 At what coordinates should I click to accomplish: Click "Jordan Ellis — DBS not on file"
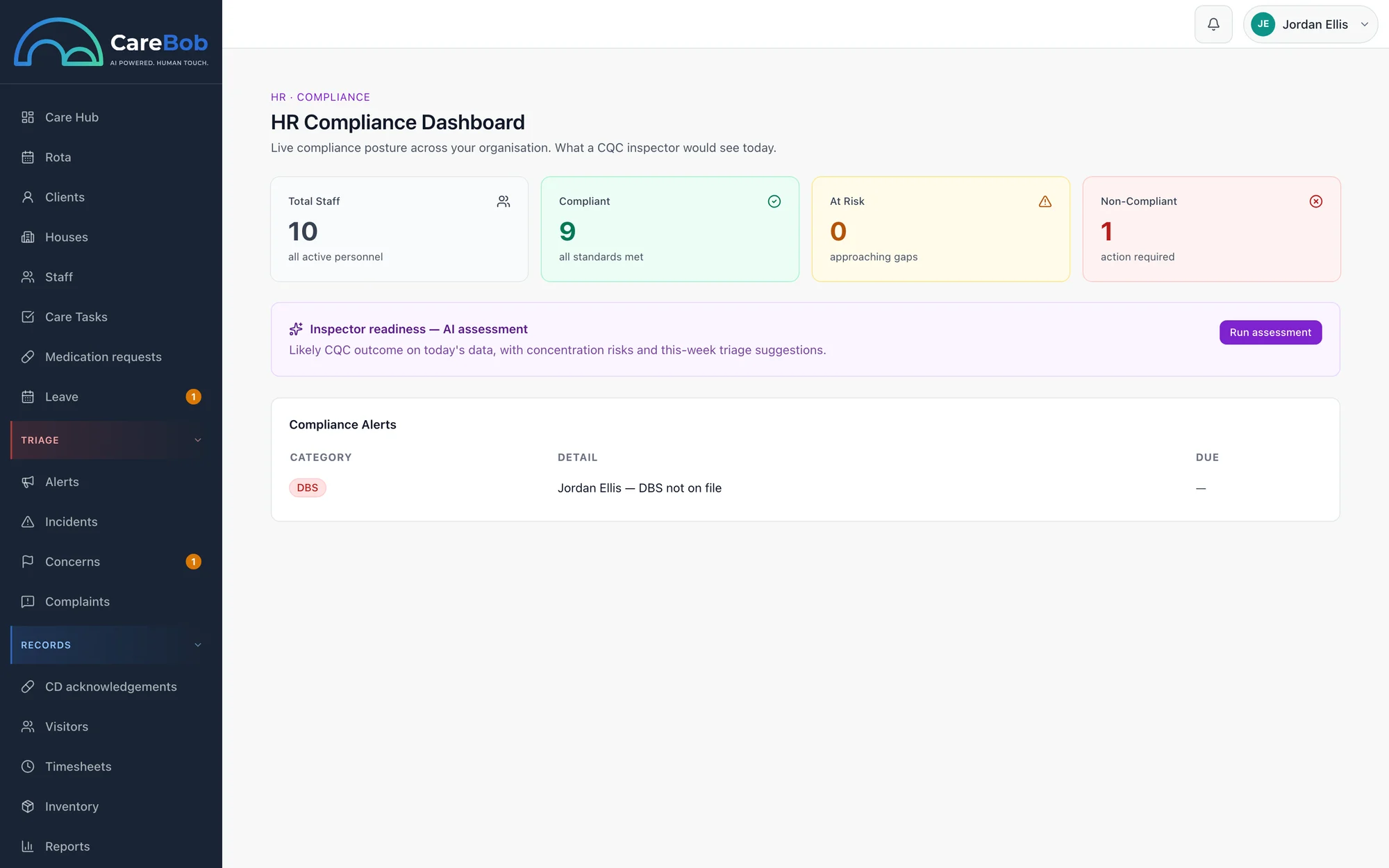[x=640, y=488]
